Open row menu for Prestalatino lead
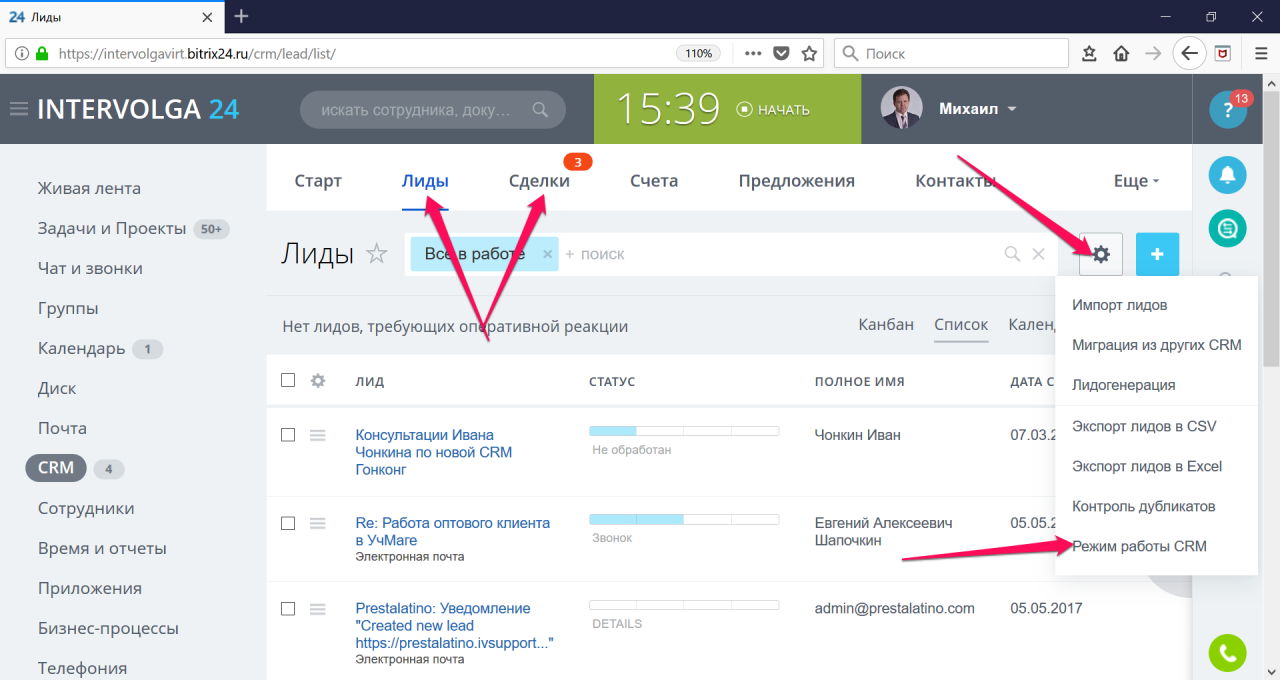This screenshot has height=680, width=1280. (x=318, y=608)
